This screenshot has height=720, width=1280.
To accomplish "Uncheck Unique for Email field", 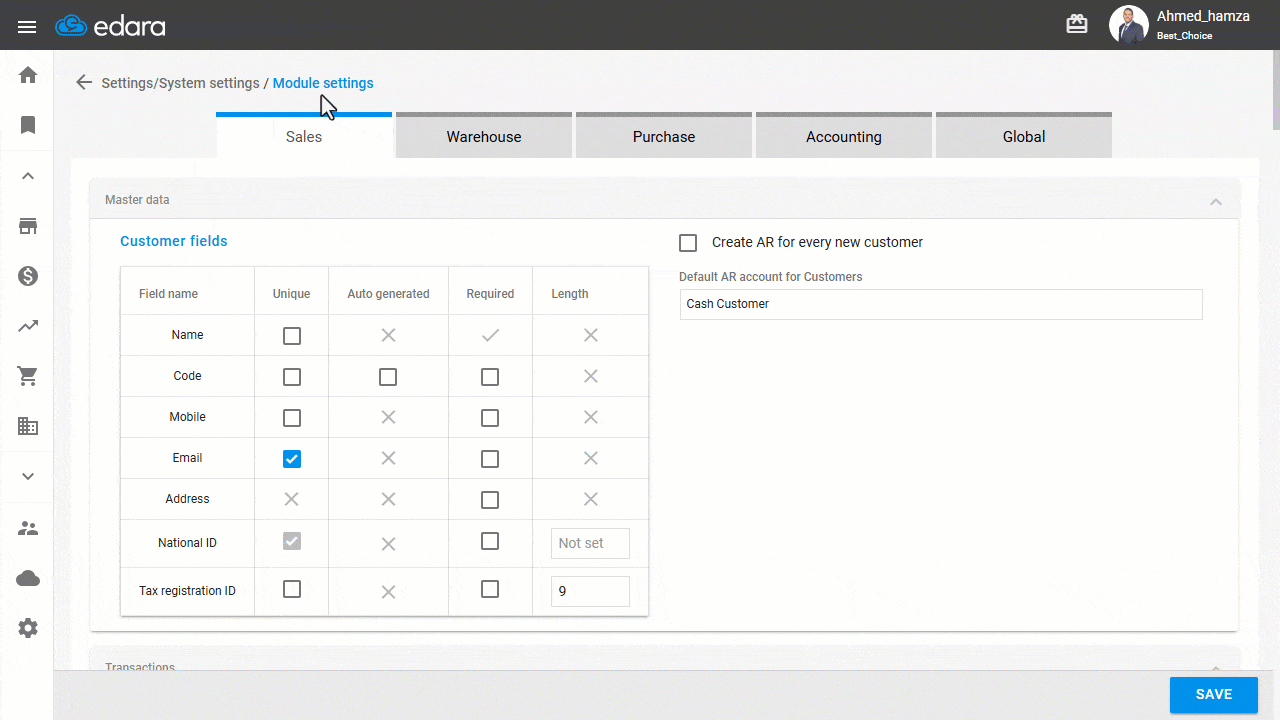I will coord(292,459).
